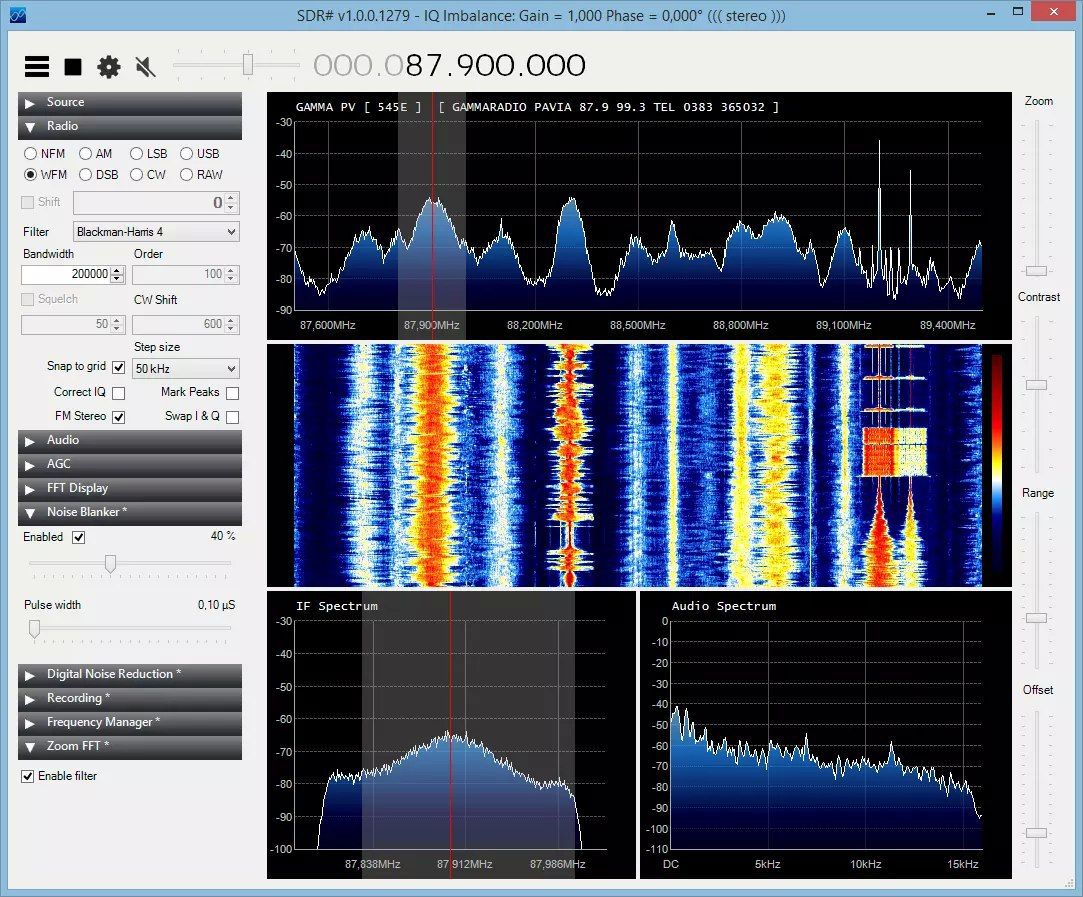1083x897 pixels.
Task: Click the Zoom vertical slider handle
Action: [1037, 271]
